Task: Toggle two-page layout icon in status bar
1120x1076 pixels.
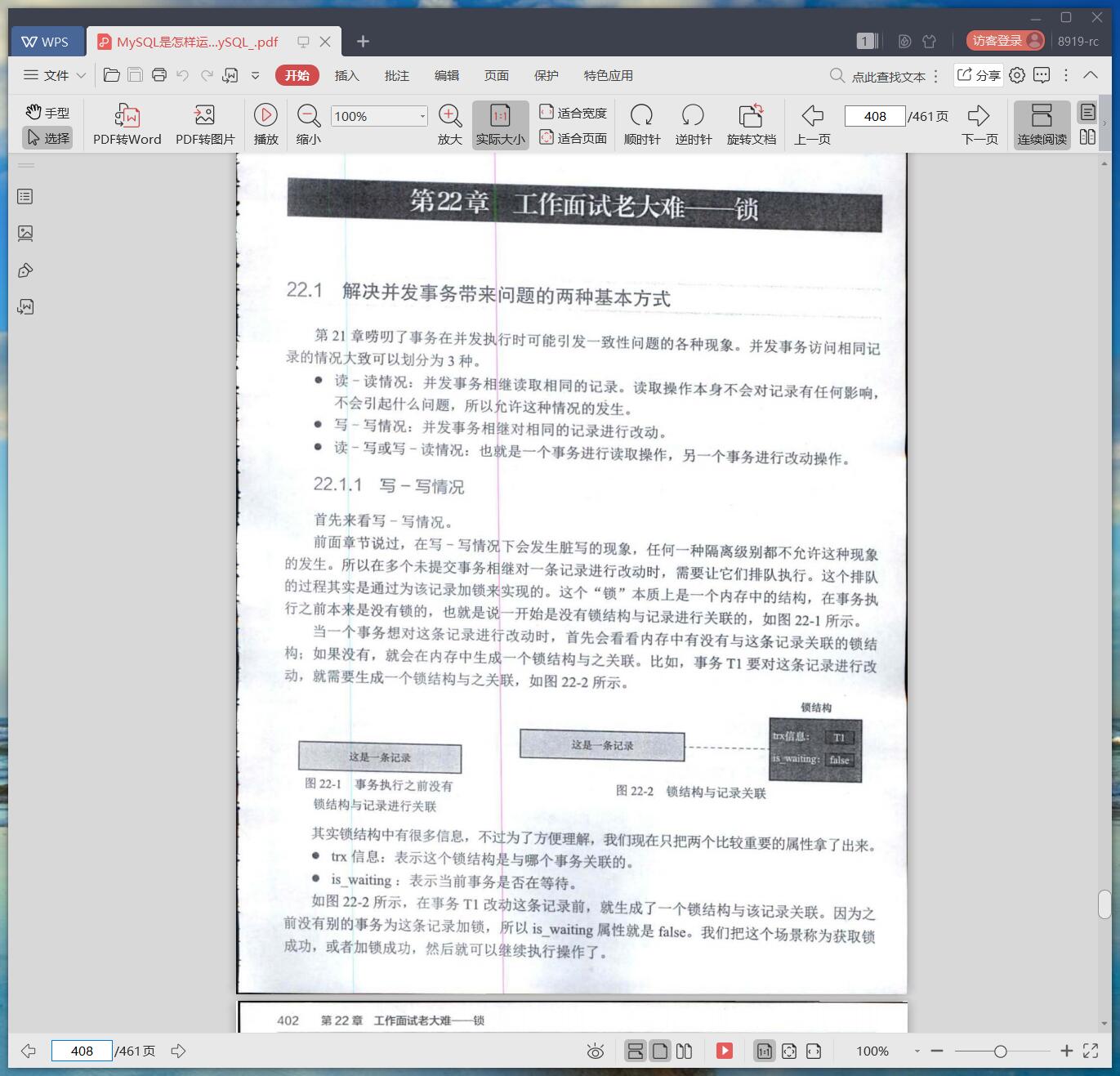Action: tap(685, 1051)
